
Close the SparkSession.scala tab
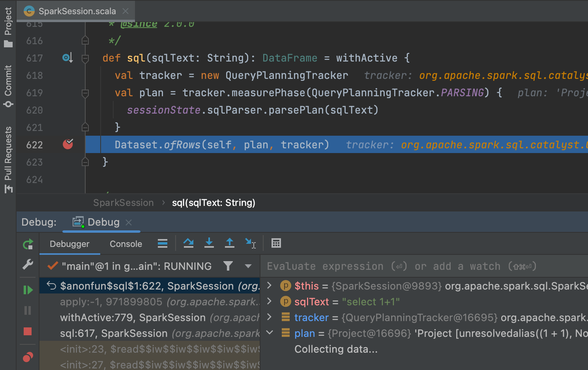(126, 11)
